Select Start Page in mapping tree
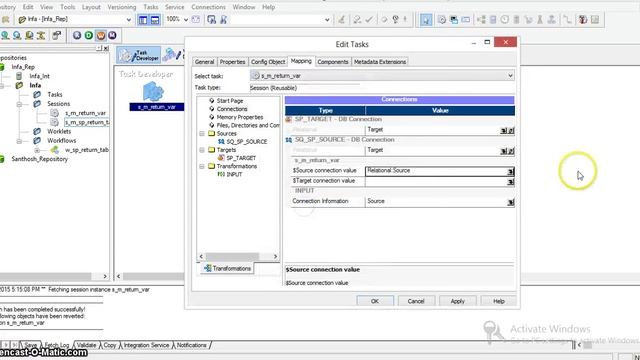 229,100
